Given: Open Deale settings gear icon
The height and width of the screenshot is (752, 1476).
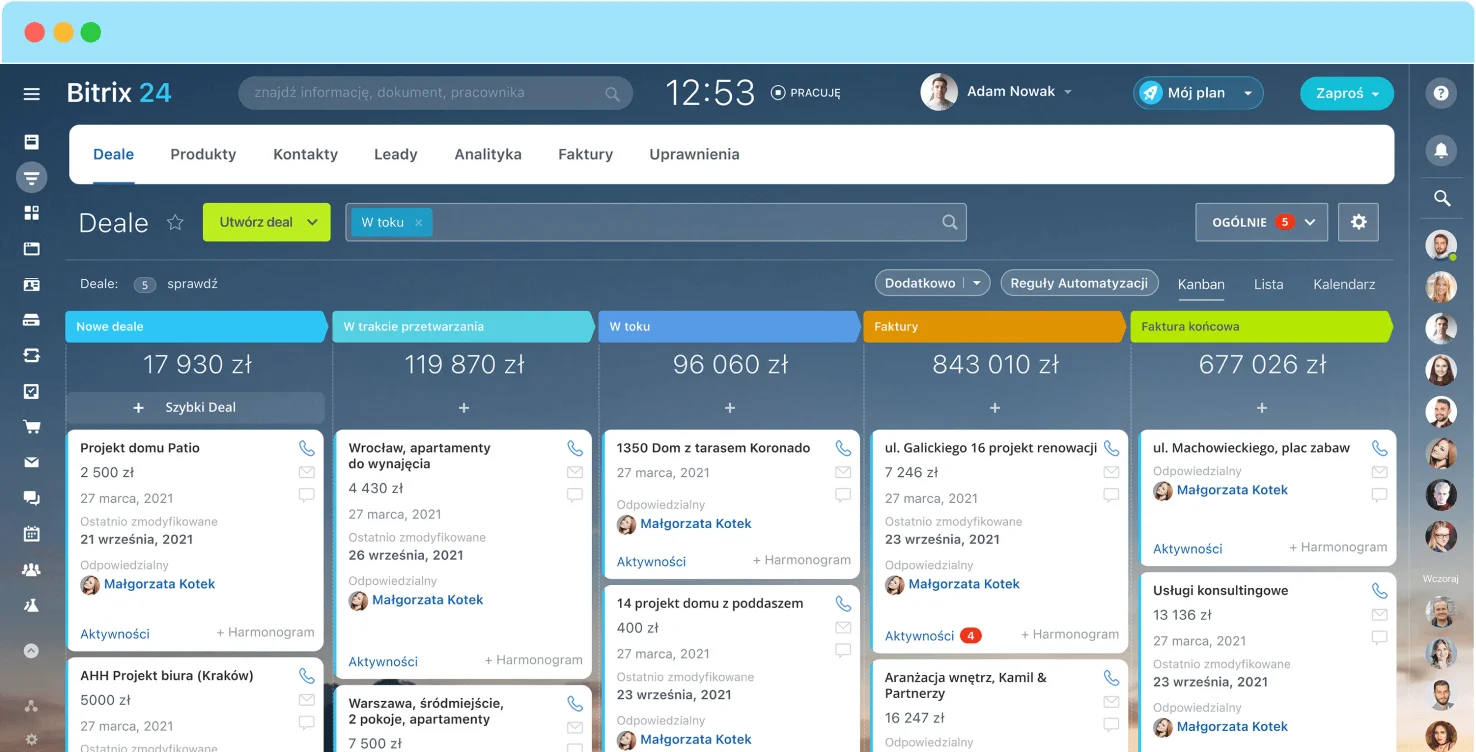Looking at the screenshot, I should point(1358,222).
